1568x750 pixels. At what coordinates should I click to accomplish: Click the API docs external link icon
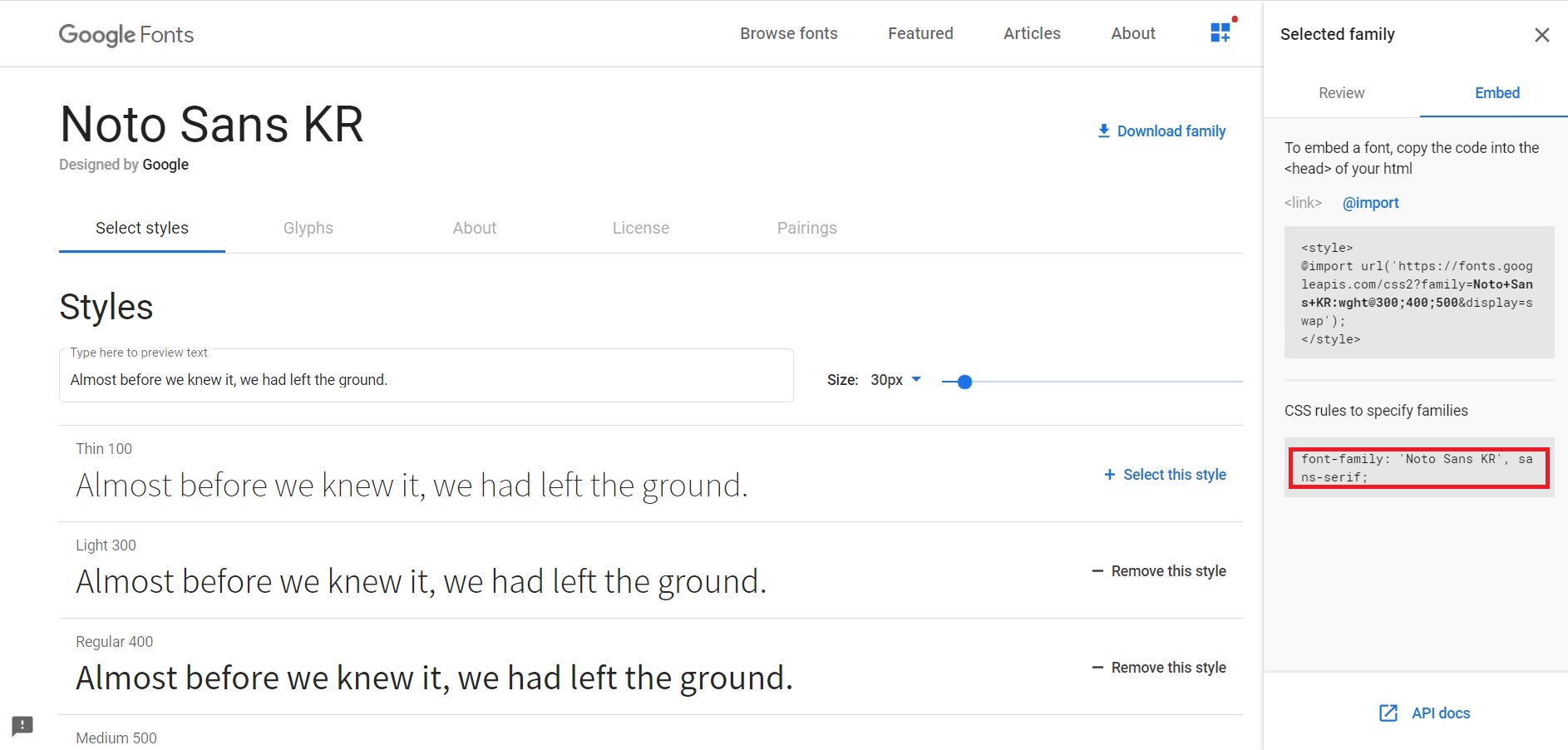click(1388, 713)
